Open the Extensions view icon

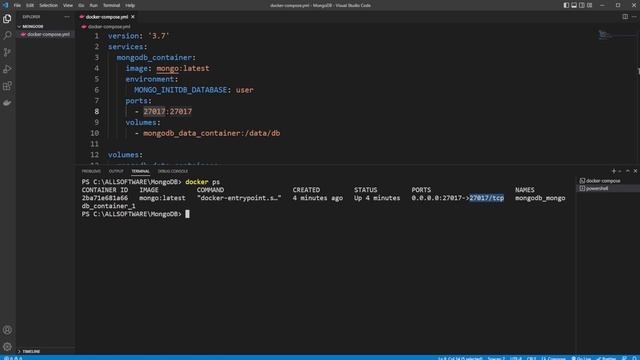tap(7, 86)
